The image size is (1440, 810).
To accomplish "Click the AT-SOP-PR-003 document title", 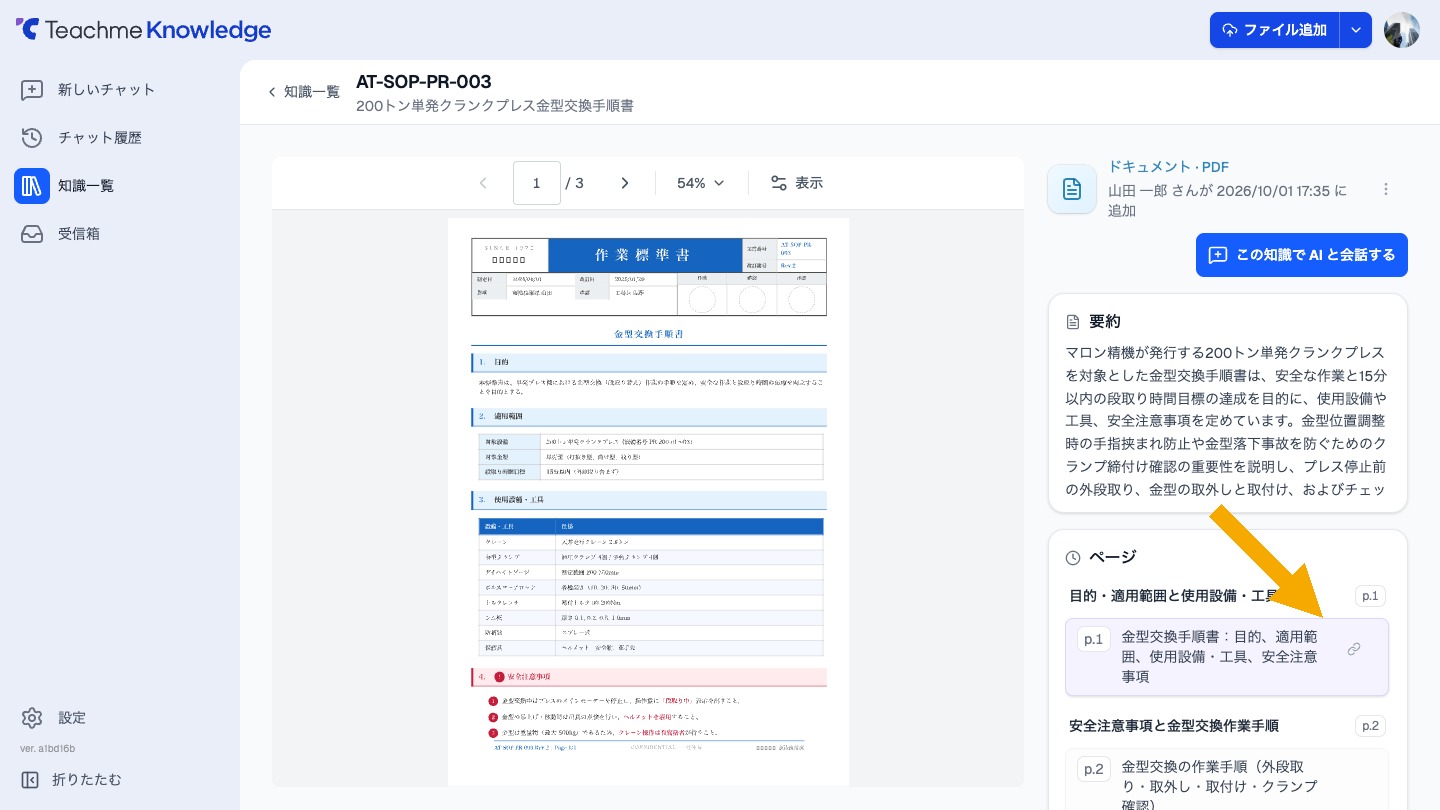I will [424, 82].
